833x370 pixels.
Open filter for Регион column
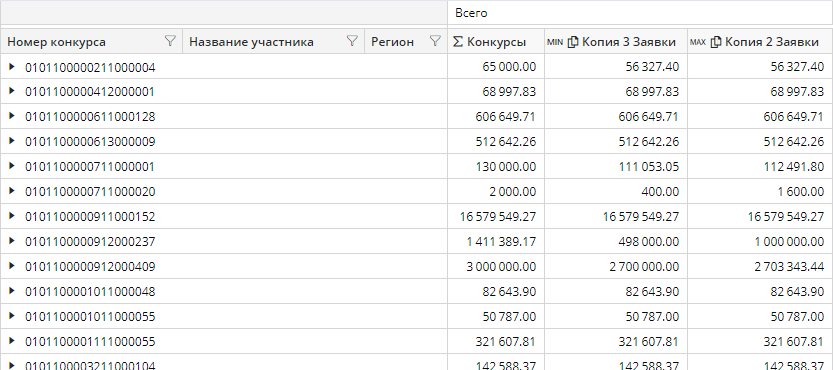tap(435, 41)
